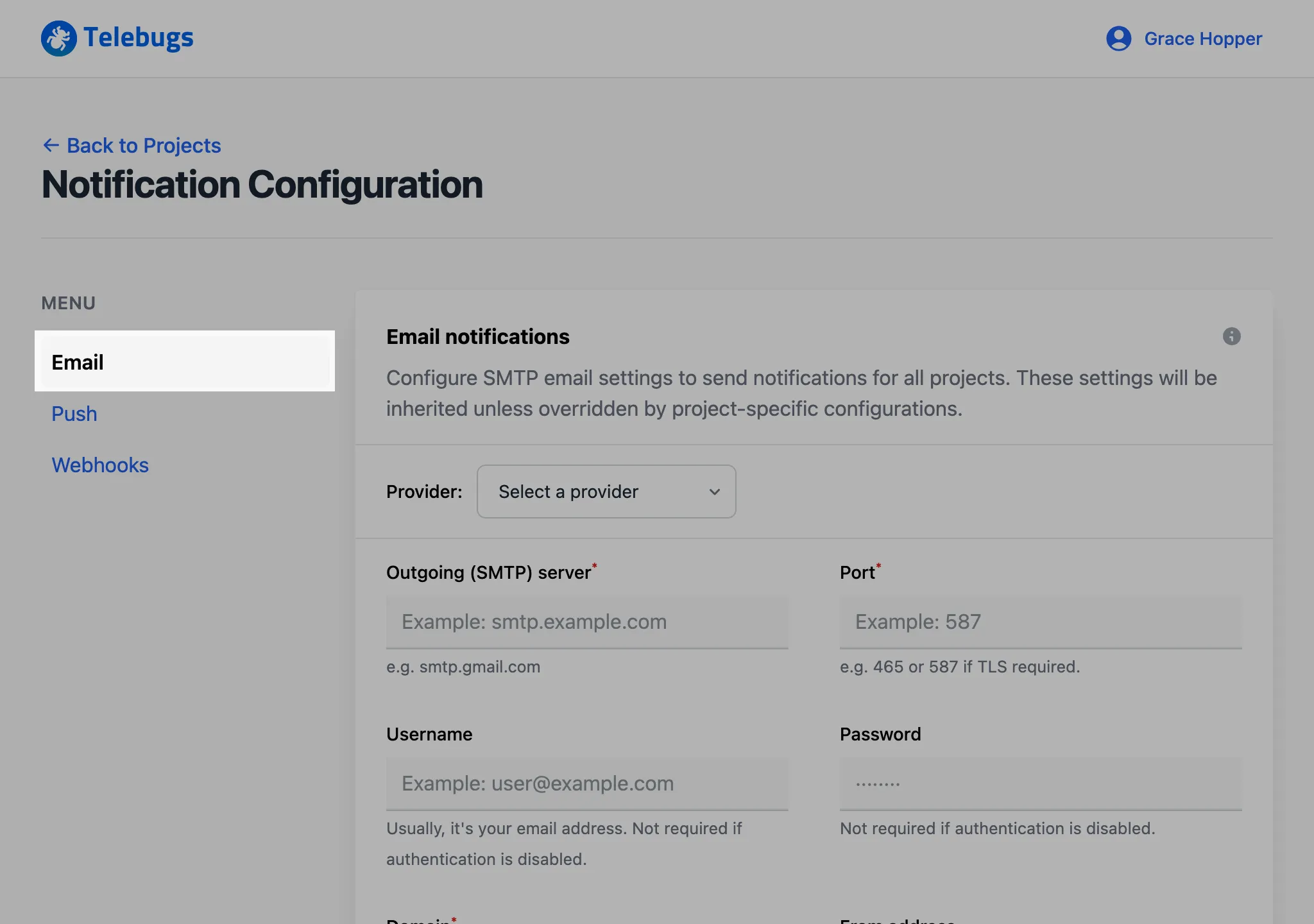Click the 'Configure SMTP email settings' description
The width and height of the screenshot is (1314, 924).
801,393
